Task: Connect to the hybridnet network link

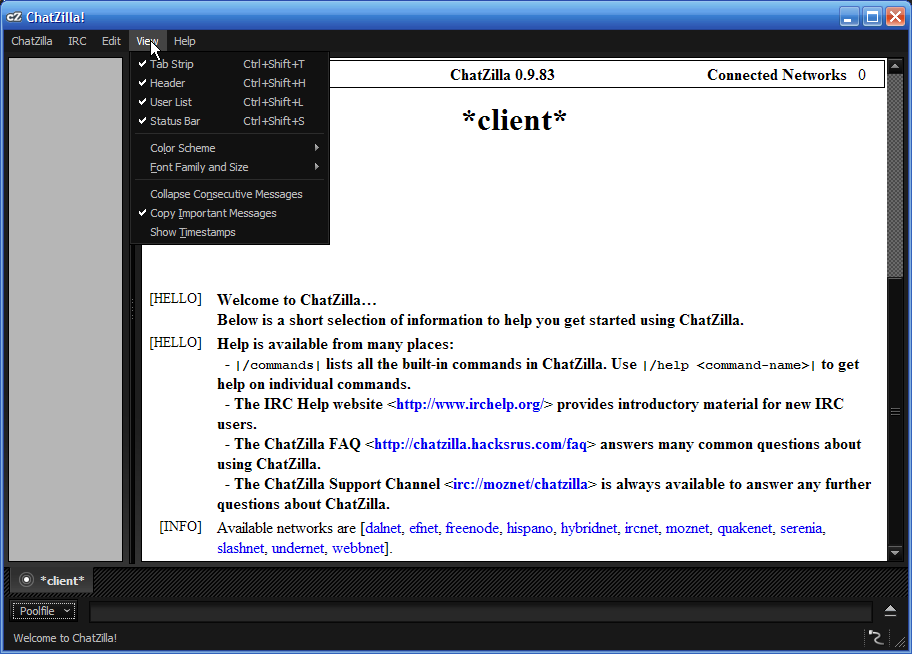Action: tap(589, 528)
